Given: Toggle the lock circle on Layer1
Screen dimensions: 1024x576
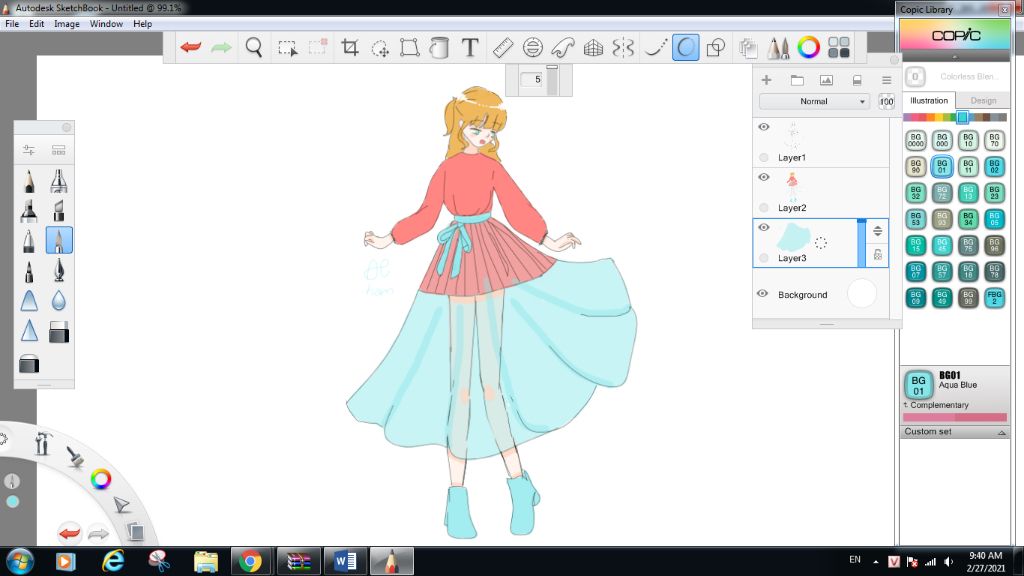Looking at the screenshot, I should click(763, 157).
